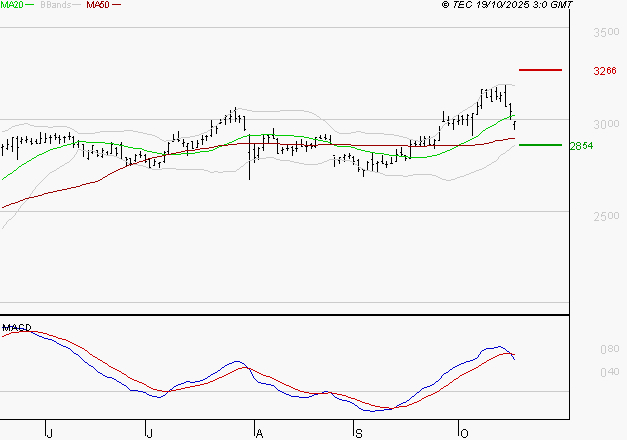Select the O month marker on time axis
Viewport: 627px width, 440px height.
point(463,431)
